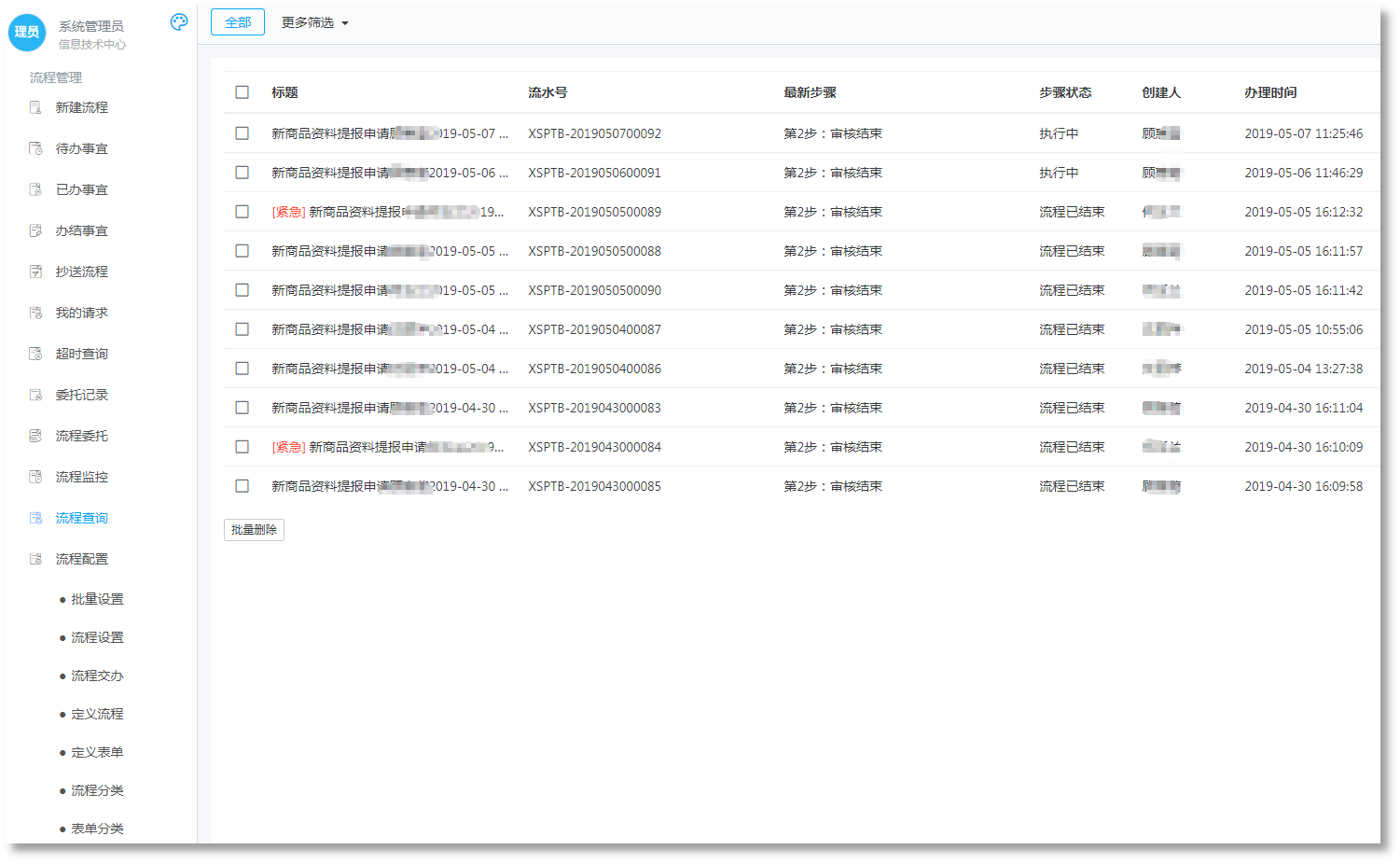This screenshot has height=864, width=1400.
Task: Click the 已办事宜 sidebar icon
Action: click(35, 189)
